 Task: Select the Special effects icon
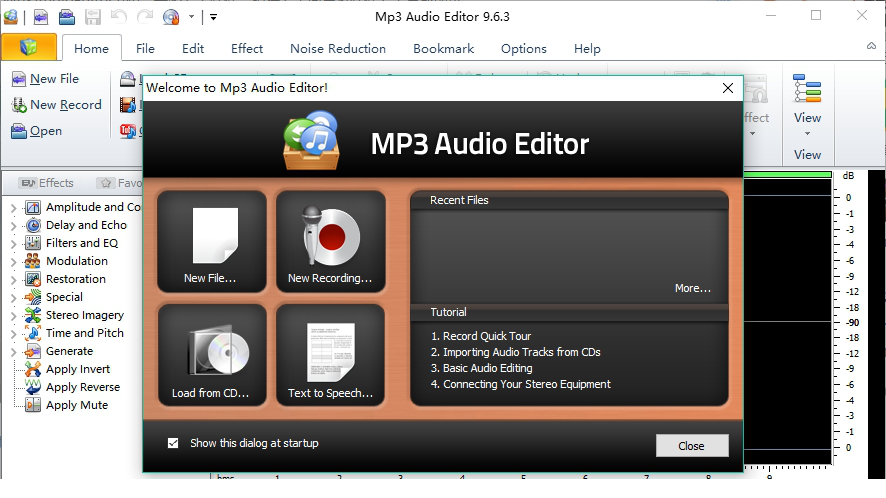(x=33, y=297)
